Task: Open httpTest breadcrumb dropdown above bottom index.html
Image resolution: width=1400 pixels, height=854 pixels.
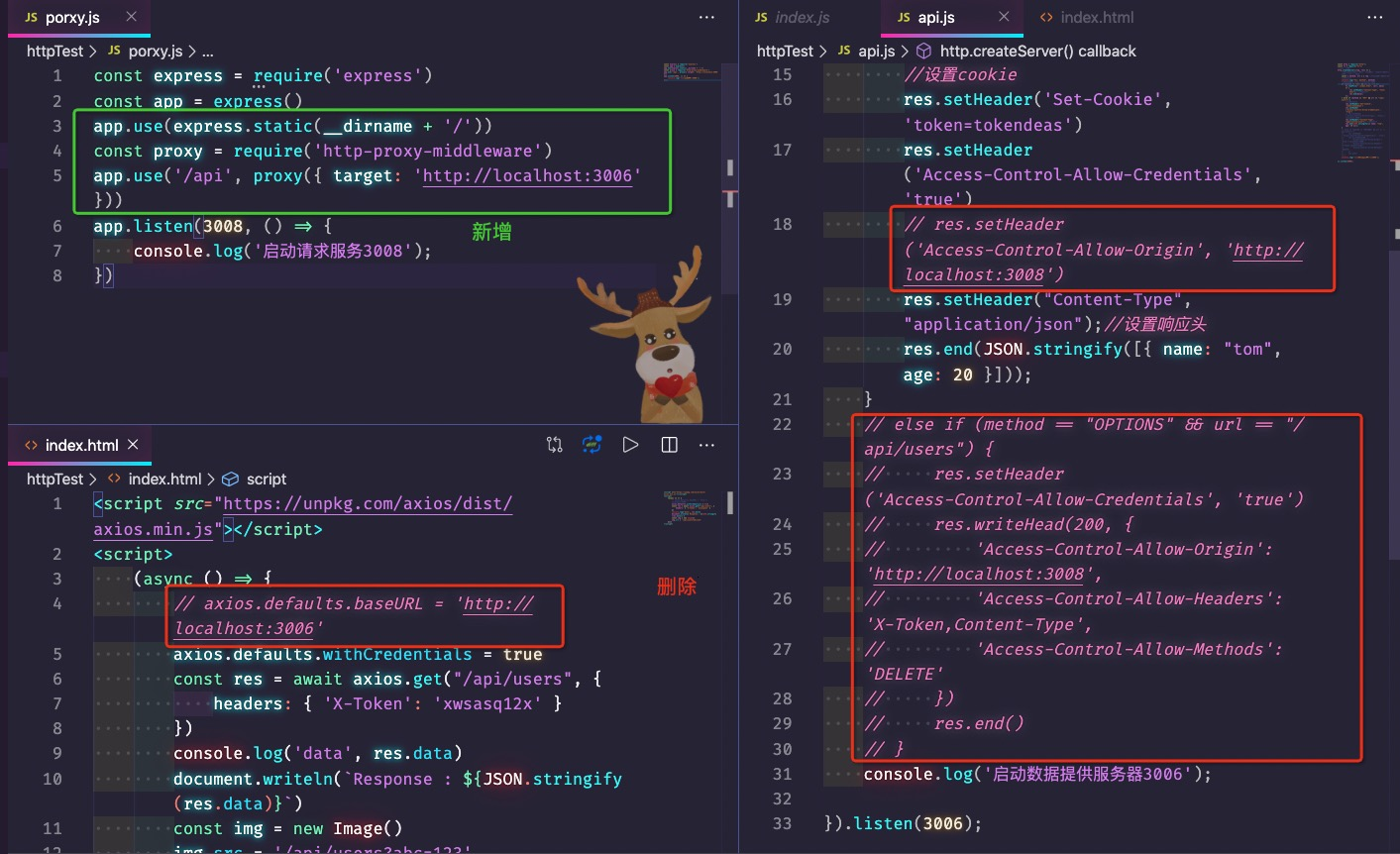Action: point(54,479)
